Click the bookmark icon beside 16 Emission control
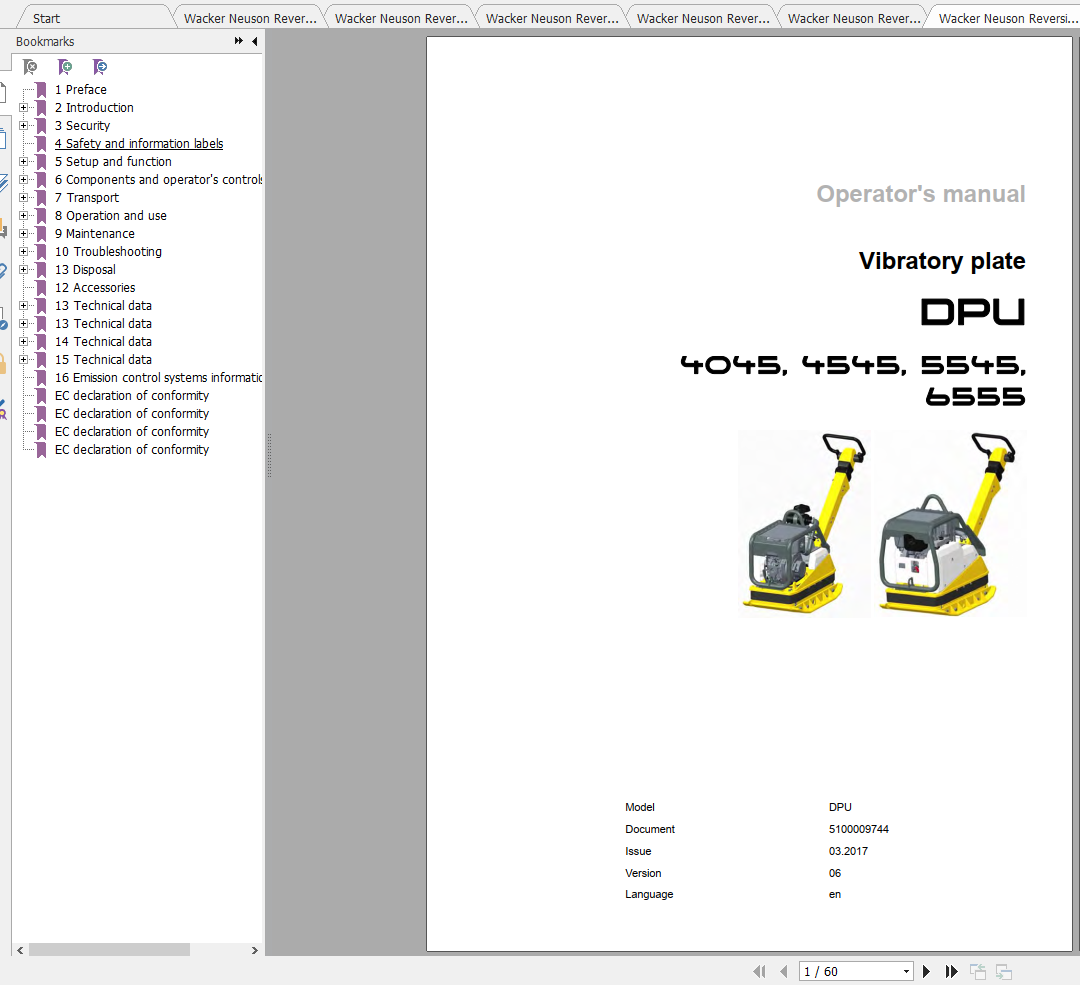 41,377
